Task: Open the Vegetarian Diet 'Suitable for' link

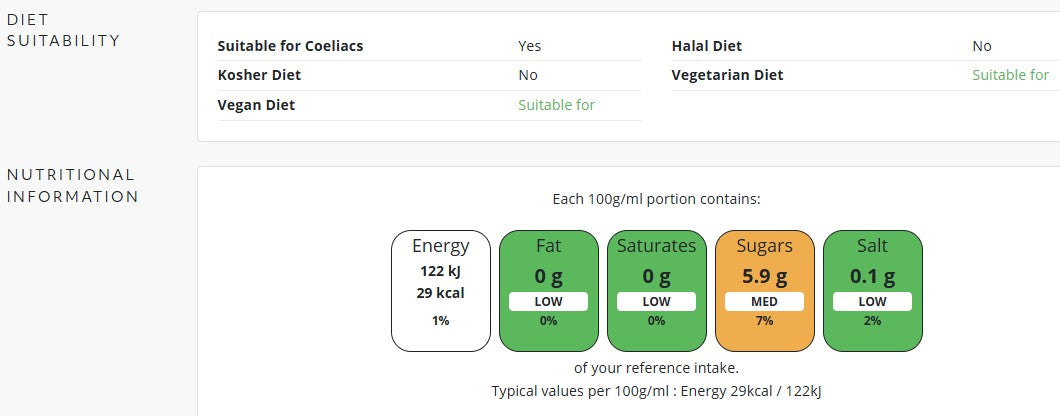Action: tap(1010, 75)
